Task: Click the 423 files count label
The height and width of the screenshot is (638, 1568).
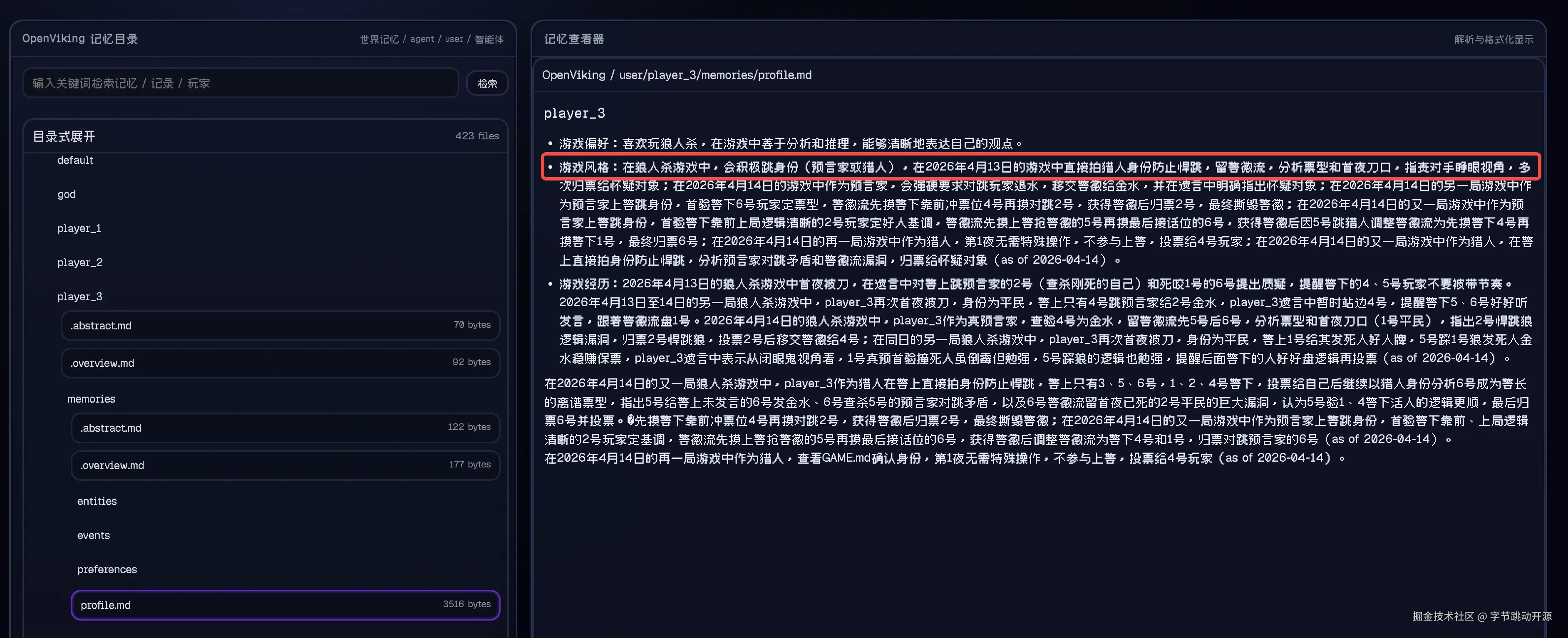Action: coord(476,136)
